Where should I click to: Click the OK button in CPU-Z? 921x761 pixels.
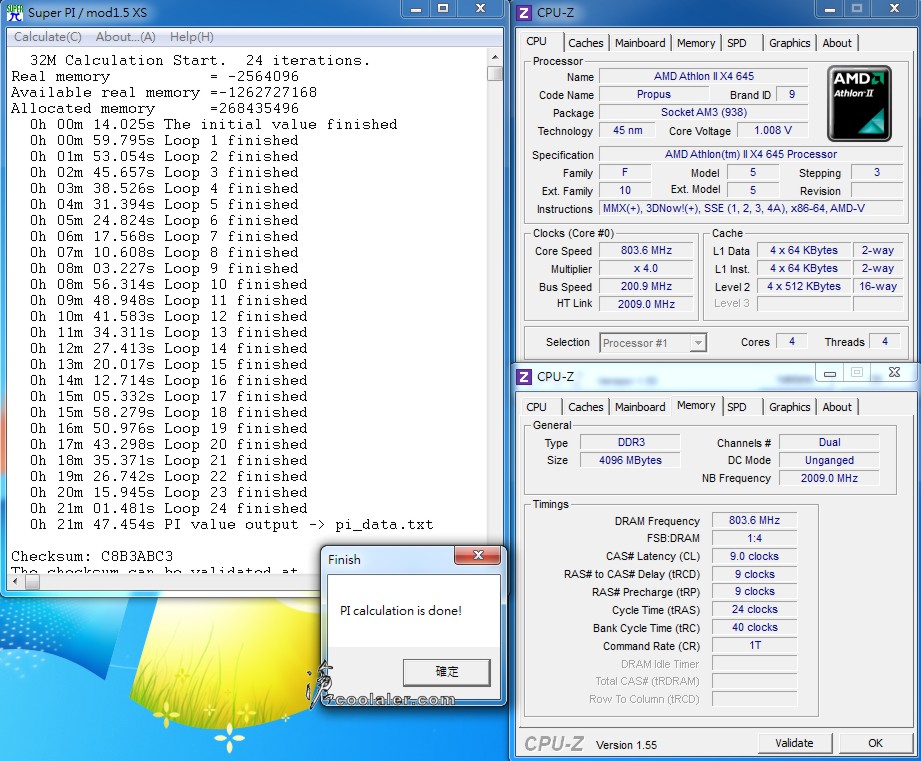point(875,743)
